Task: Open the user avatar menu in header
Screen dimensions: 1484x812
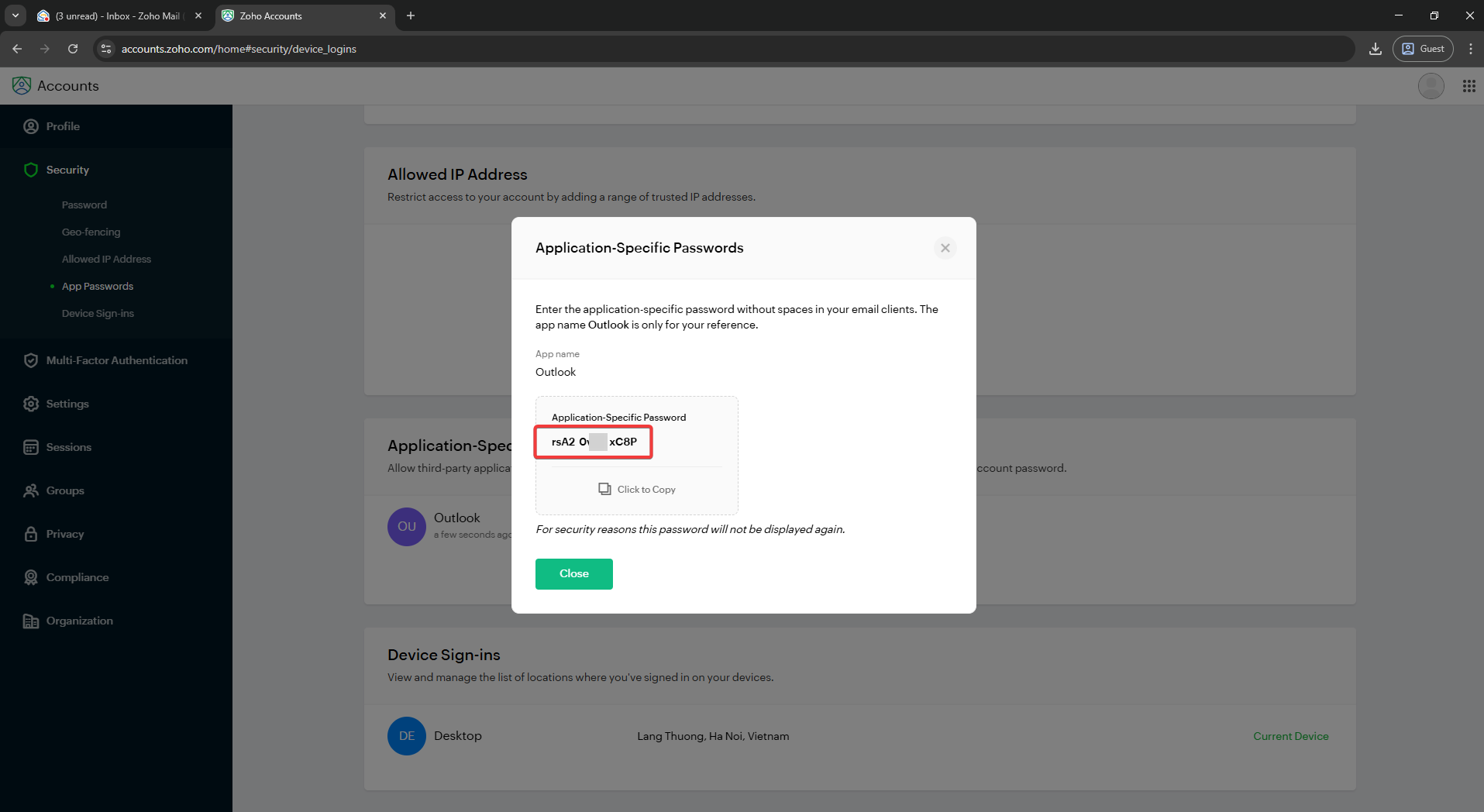Action: pos(1431,86)
